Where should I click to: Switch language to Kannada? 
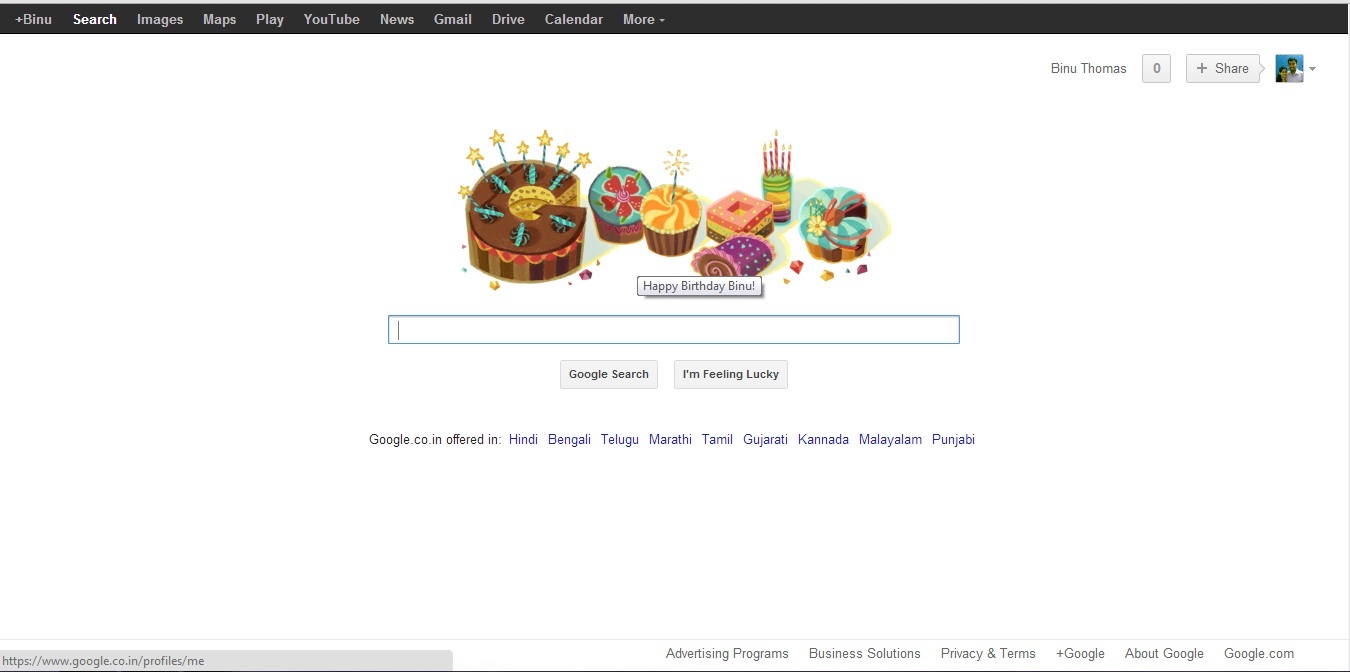823,439
